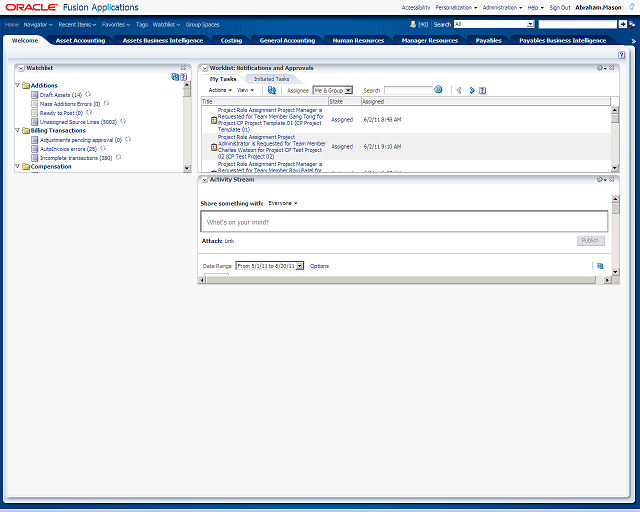This screenshot has height=512, width=640.
Task: Switch to the Initiated Tasks tab
Action: click(271, 78)
